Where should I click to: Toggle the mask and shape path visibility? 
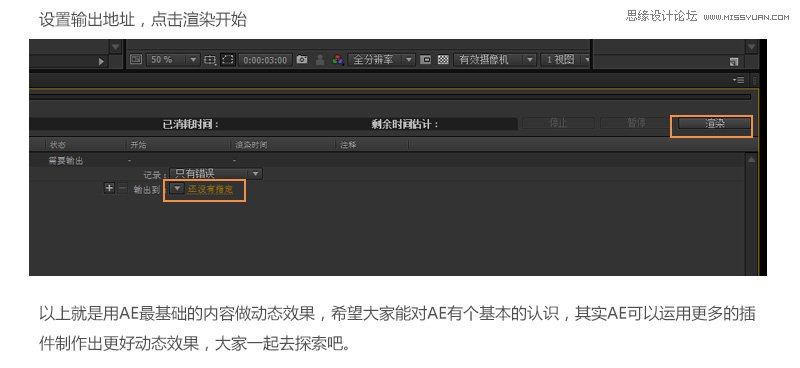[228, 60]
